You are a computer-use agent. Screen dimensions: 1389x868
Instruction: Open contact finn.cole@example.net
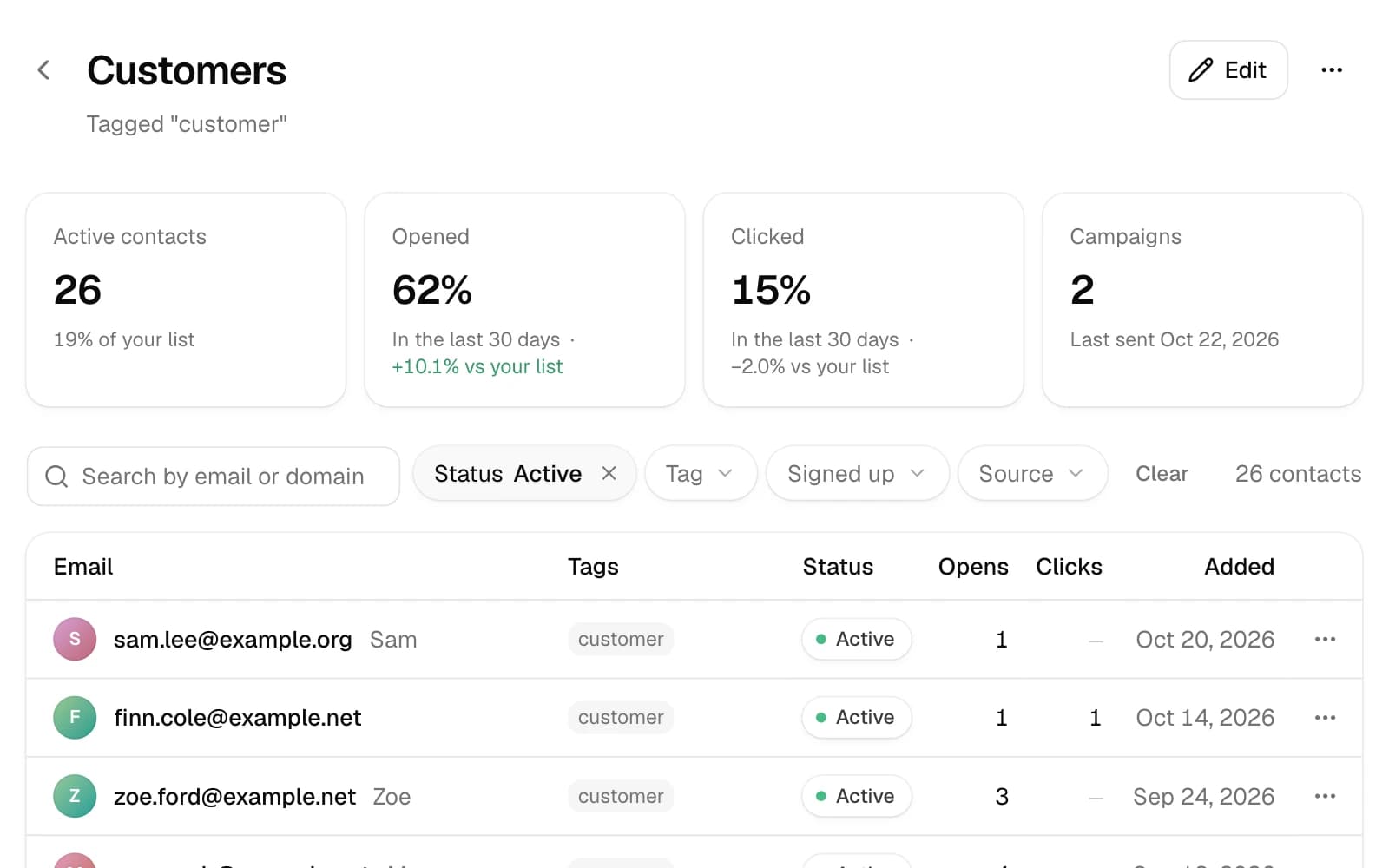[x=237, y=718]
